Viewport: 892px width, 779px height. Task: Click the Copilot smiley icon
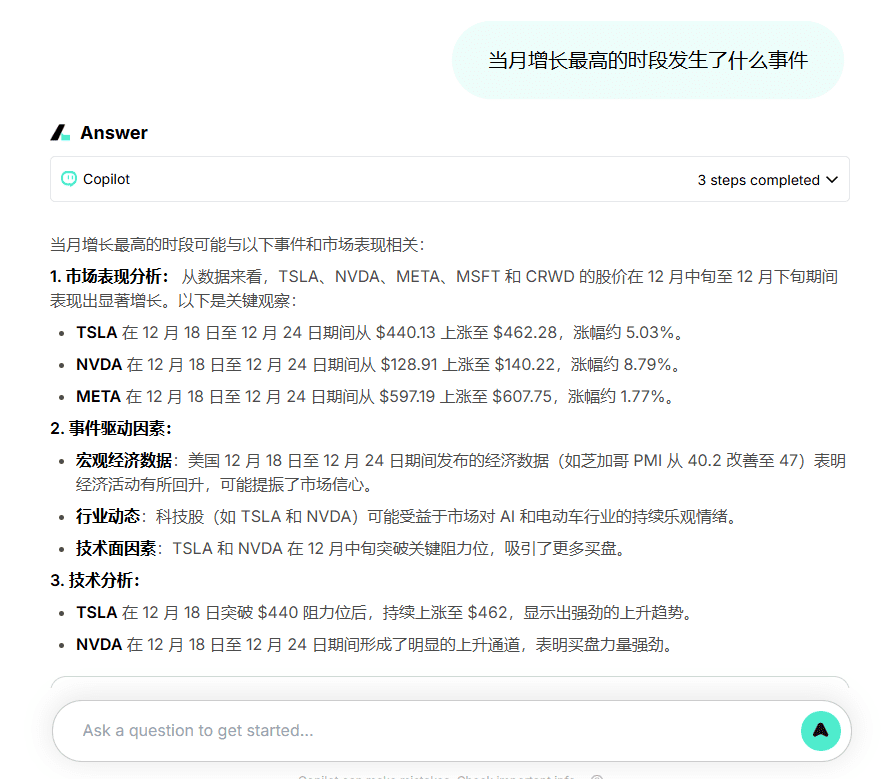coord(69,179)
